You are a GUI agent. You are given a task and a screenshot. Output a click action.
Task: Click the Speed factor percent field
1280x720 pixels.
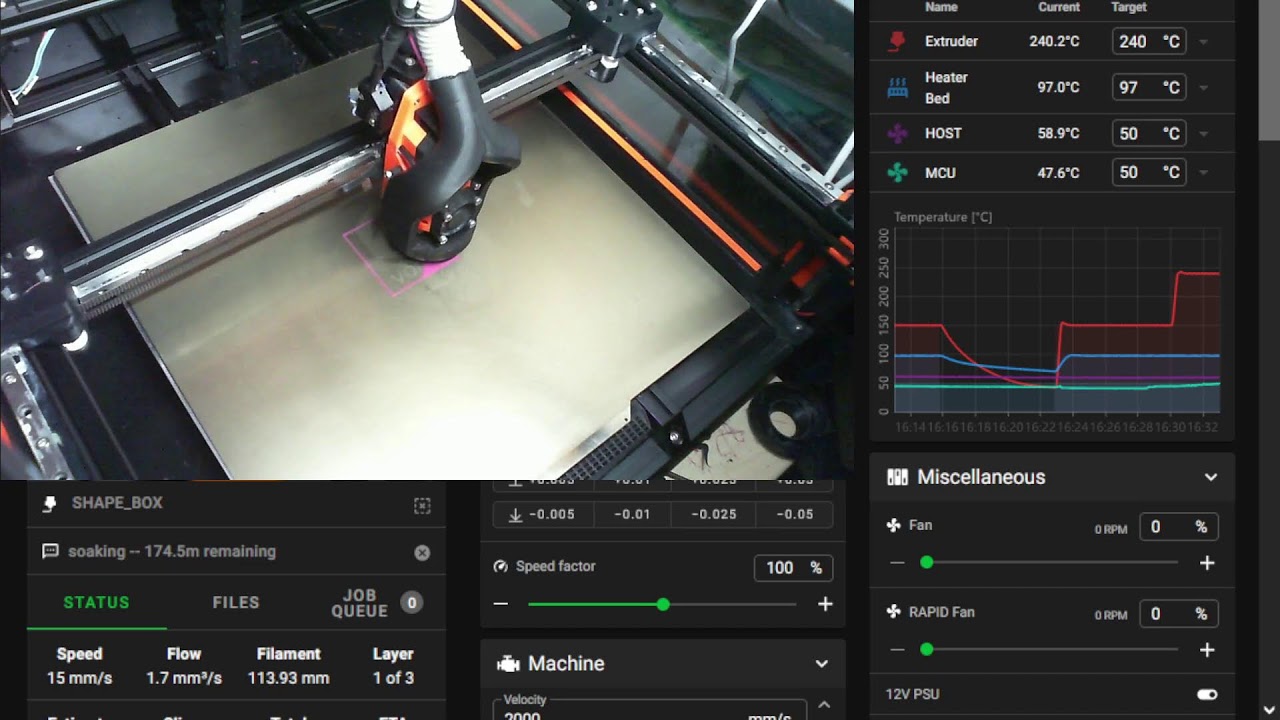pyautogui.click(x=793, y=568)
